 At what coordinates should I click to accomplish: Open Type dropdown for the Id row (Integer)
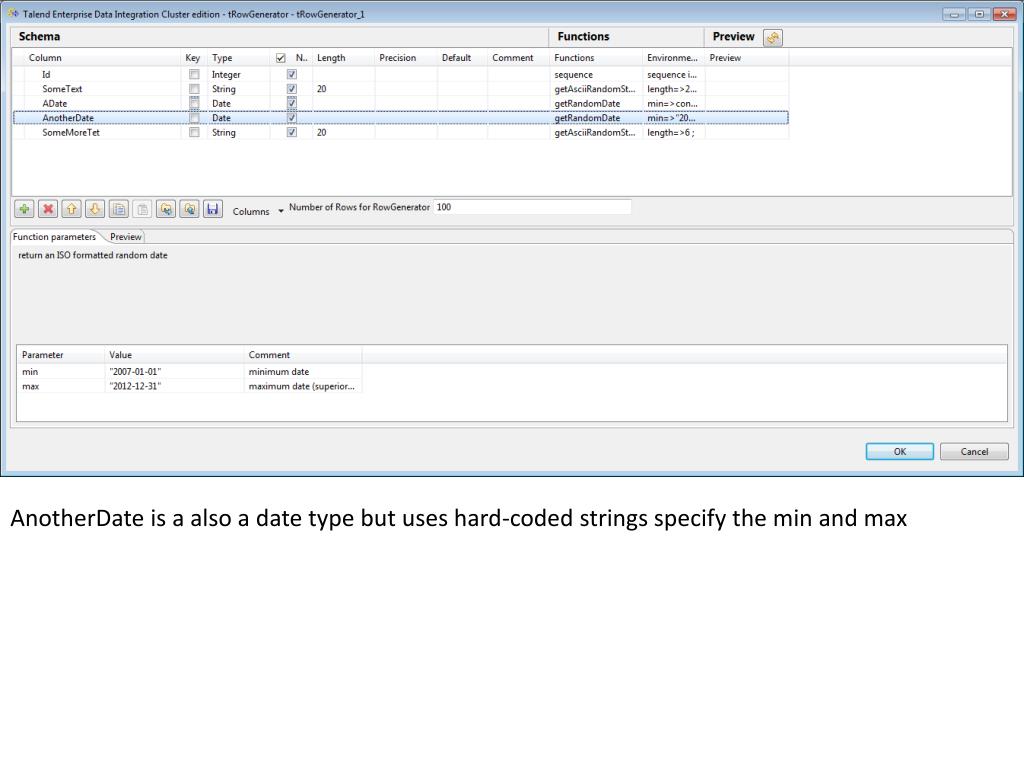[239, 74]
